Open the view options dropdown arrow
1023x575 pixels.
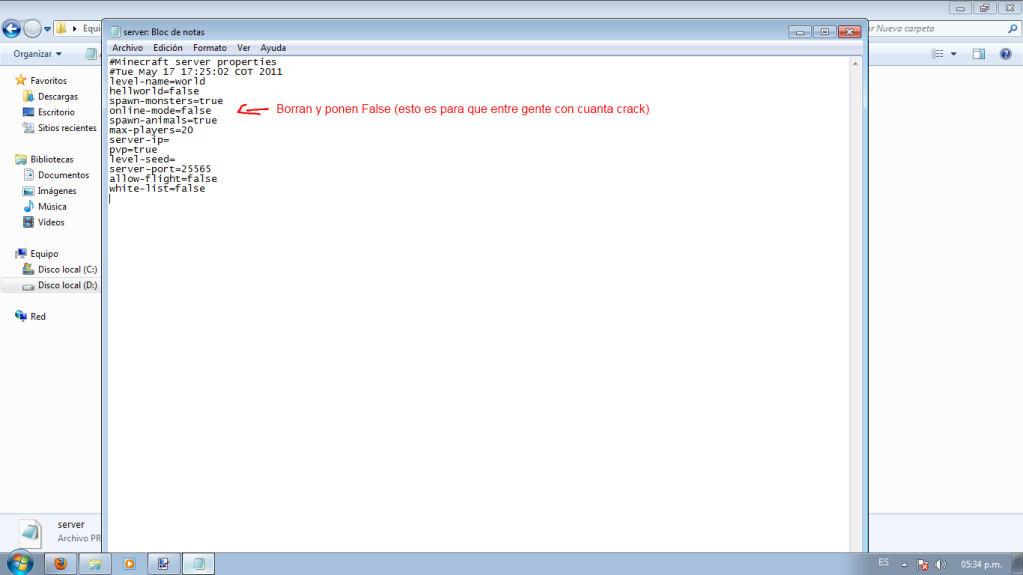coord(954,54)
